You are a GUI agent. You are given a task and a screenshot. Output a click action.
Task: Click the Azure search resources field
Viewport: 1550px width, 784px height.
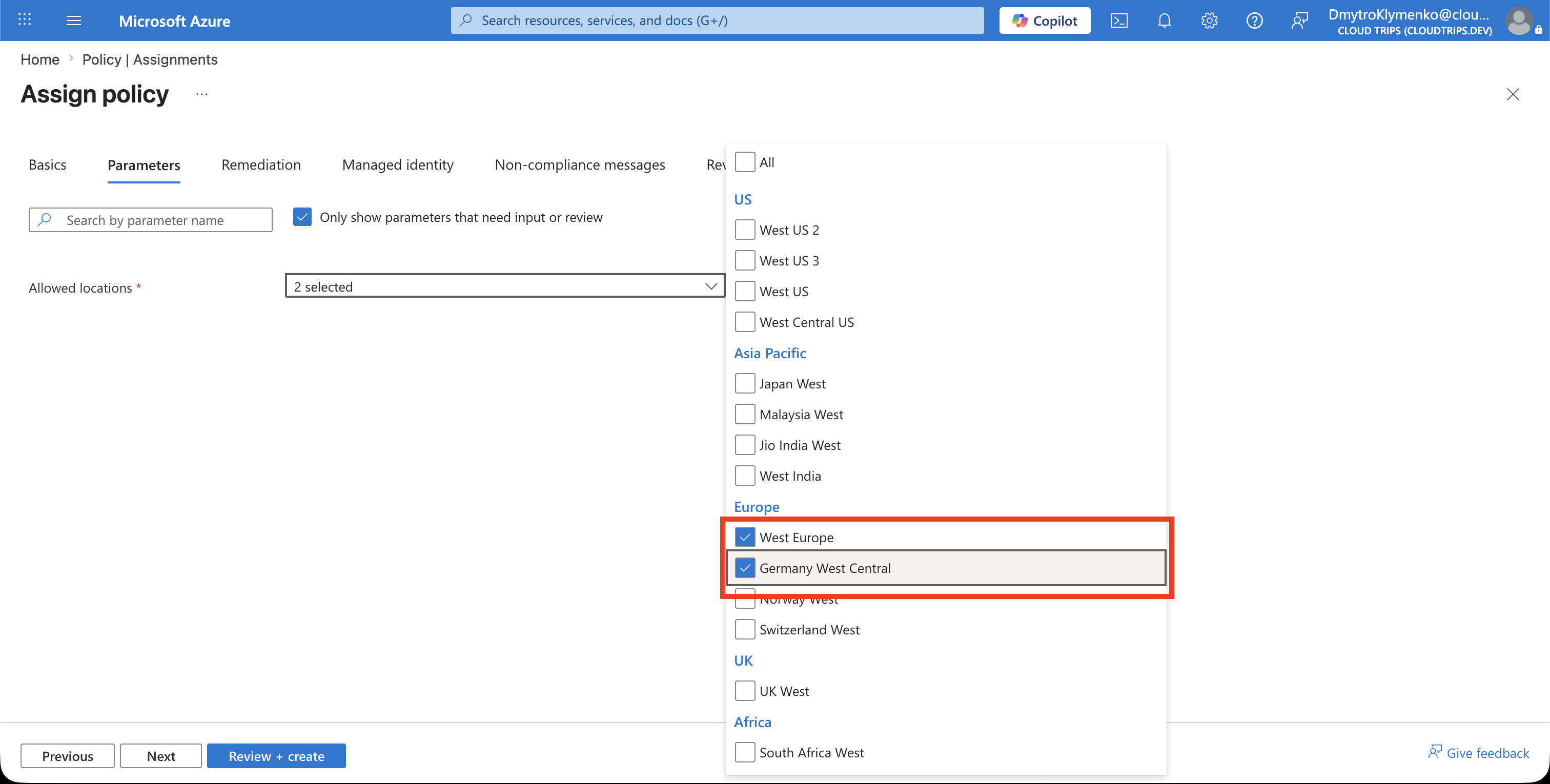tap(717, 20)
